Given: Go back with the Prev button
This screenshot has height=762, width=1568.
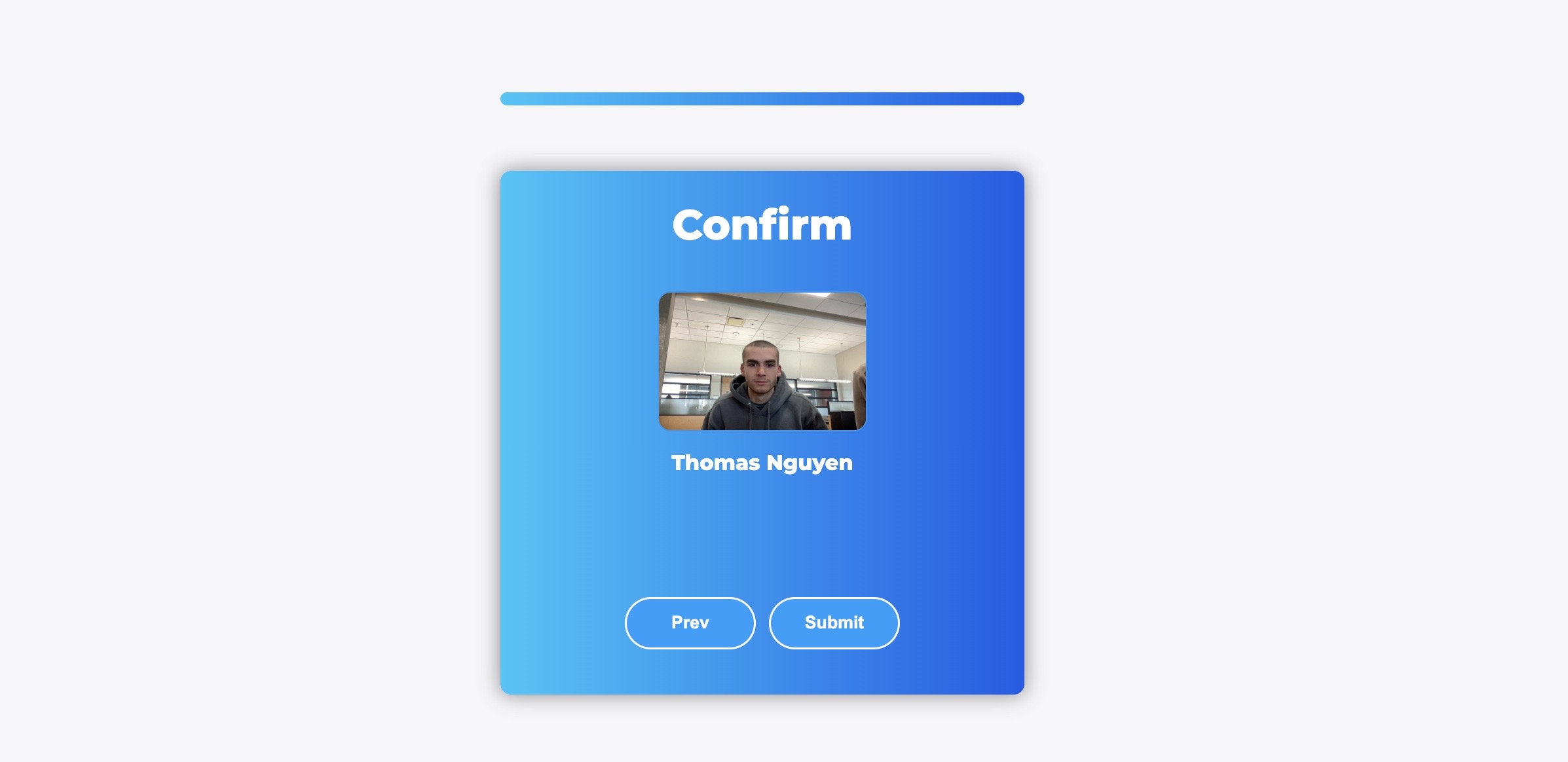Looking at the screenshot, I should click(x=690, y=623).
